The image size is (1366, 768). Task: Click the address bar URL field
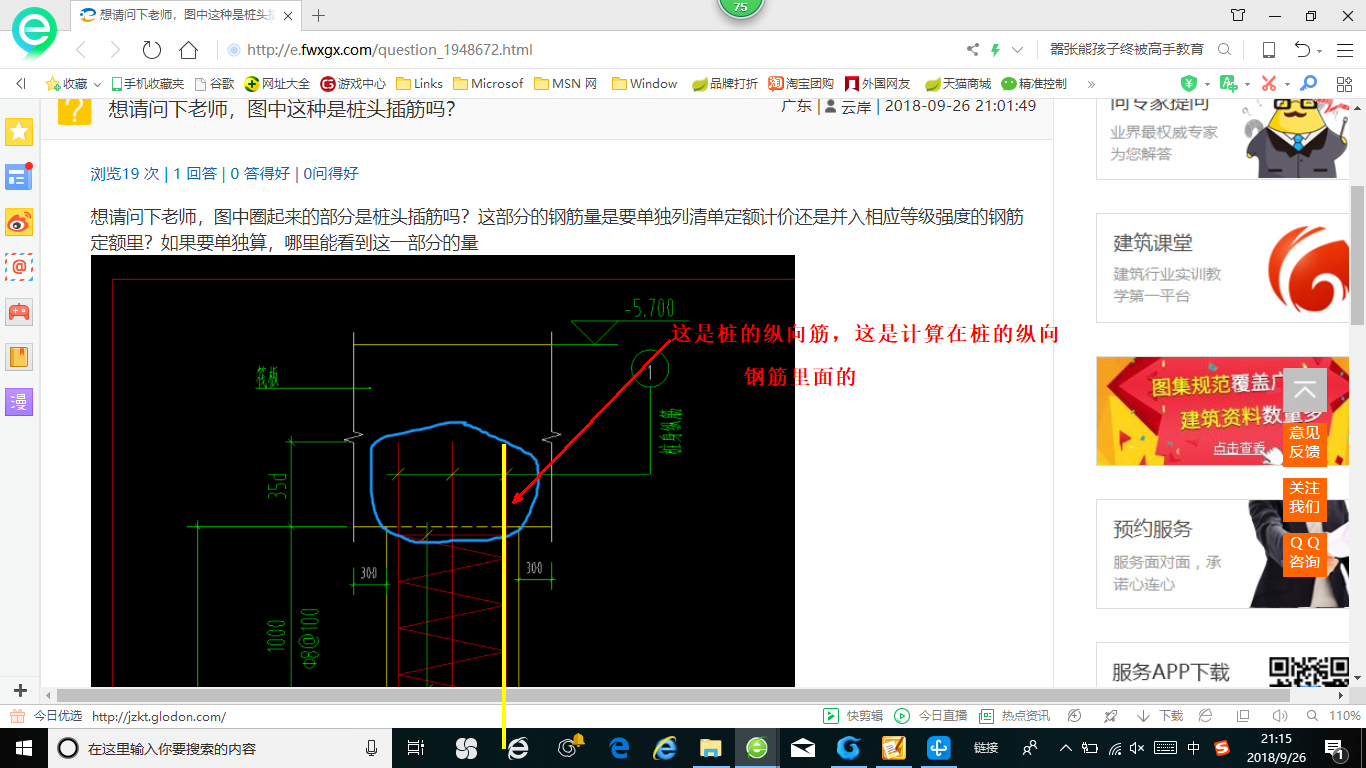pyautogui.click(x=590, y=50)
